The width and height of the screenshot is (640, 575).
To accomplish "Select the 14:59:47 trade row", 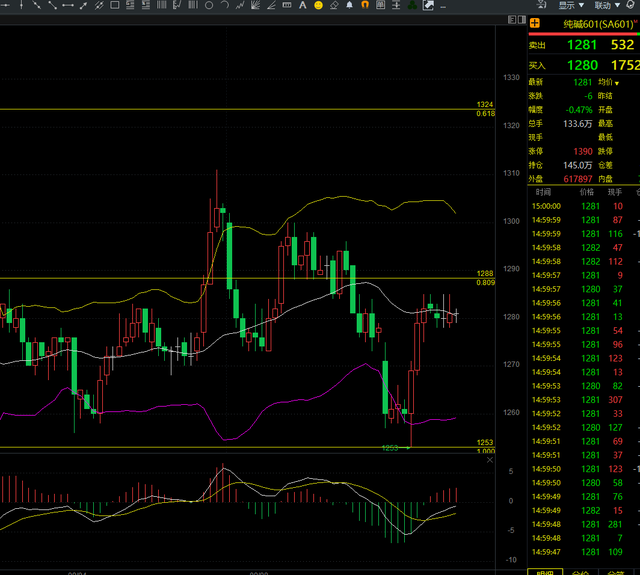I will click(584, 552).
